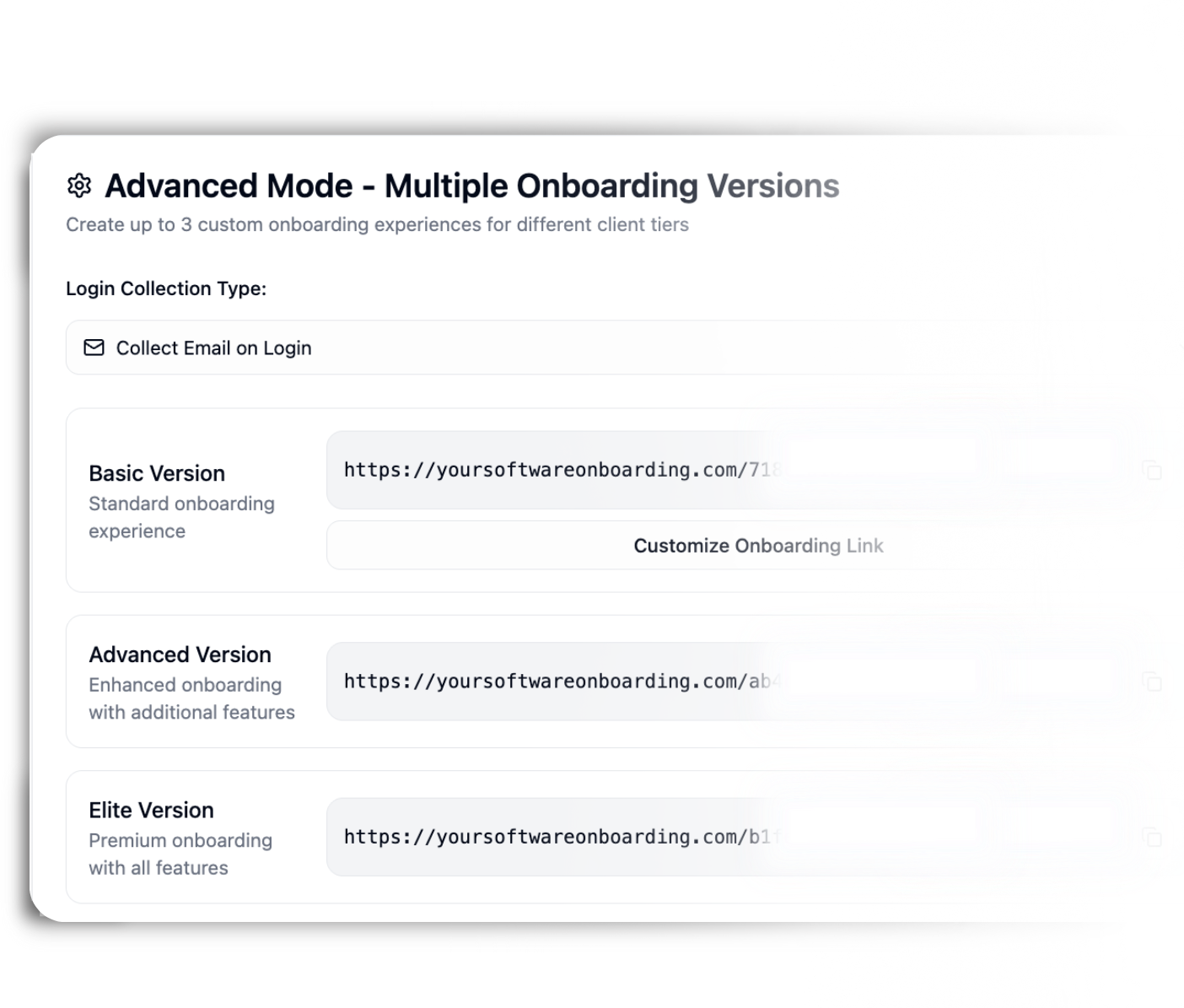Click the Advanced Mode - Multiple Onboarding Versions heading
The width and height of the screenshot is (1184, 1008).
(472, 186)
